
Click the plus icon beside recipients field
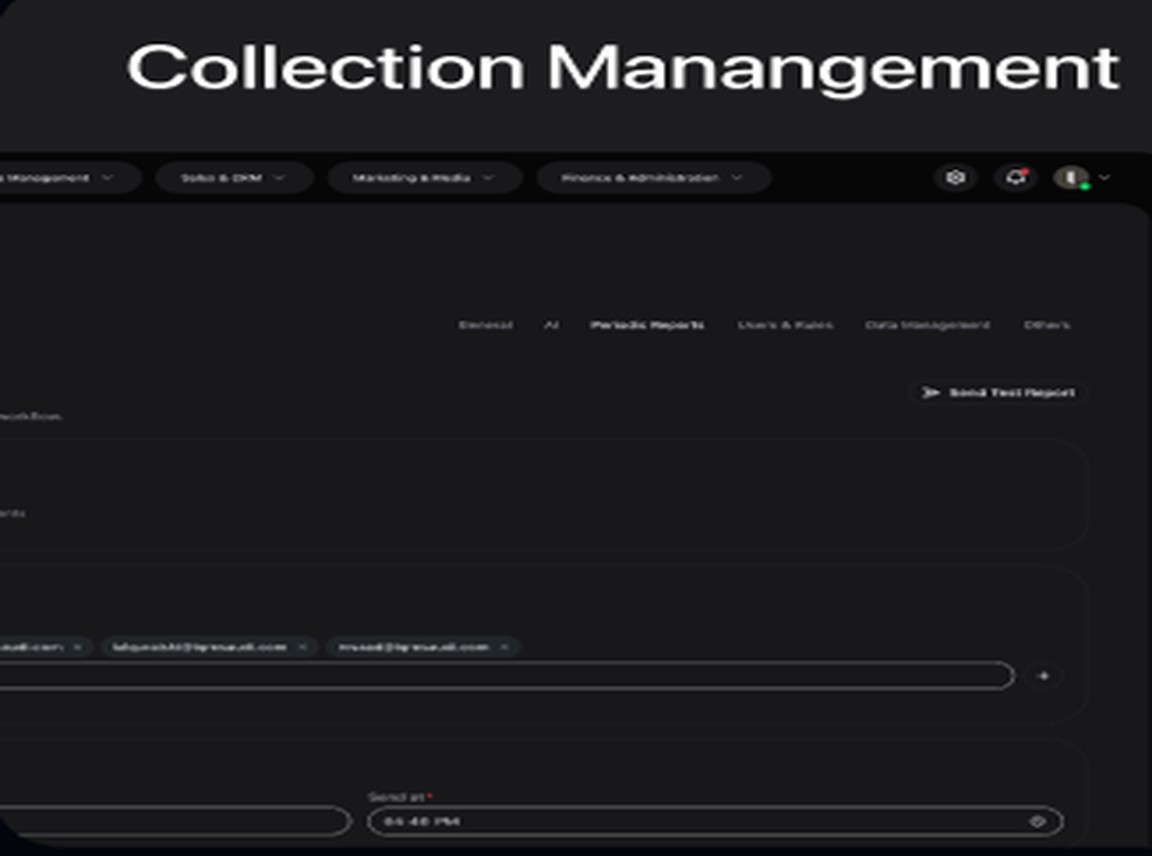point(1043,676)
